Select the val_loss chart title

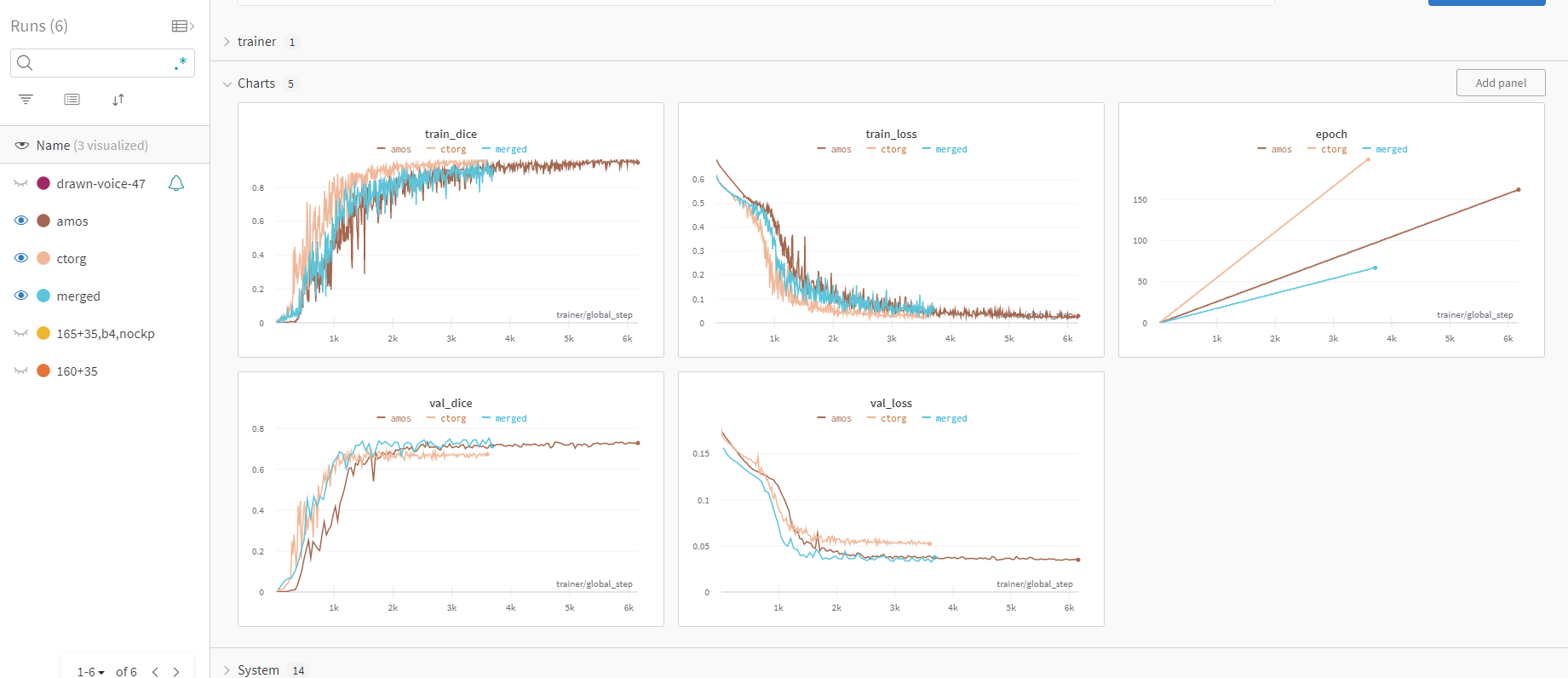click(891, 403)
